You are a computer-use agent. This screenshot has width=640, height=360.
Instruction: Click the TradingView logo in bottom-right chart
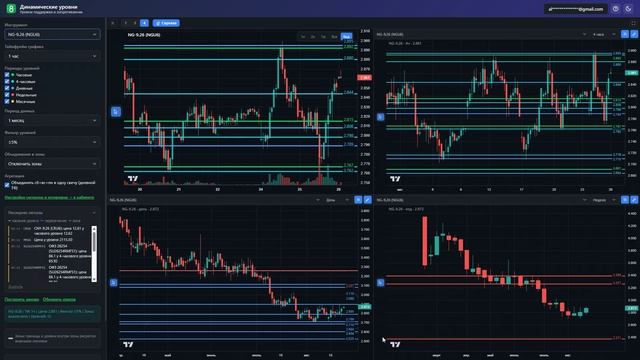395,344
